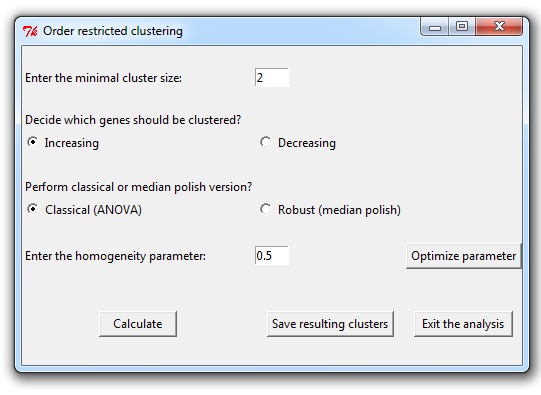Click the 'Enter the minimal cluster size' label
Image resolution: width=541 pixels, height=395 pixels.
tap(103, 78)
